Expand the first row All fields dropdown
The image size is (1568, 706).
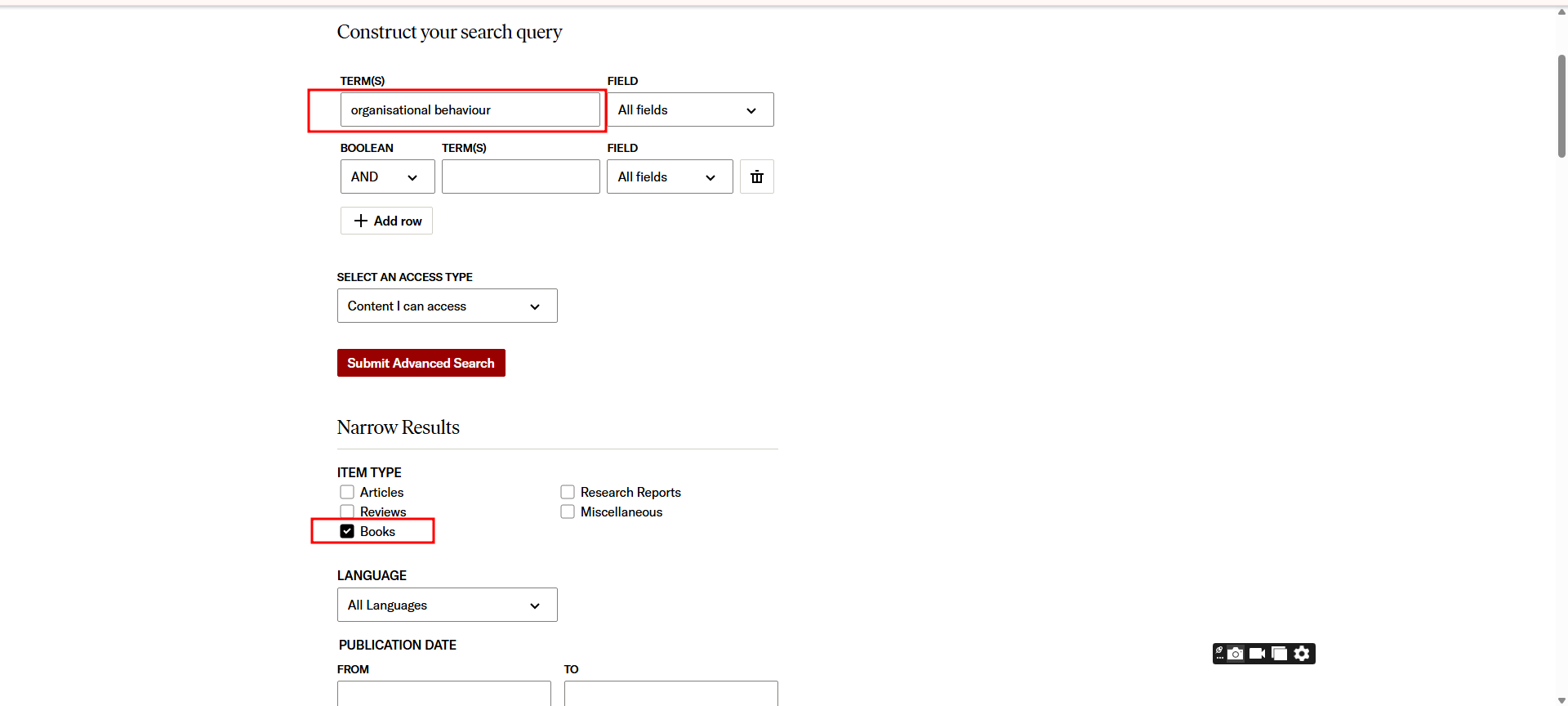coord(690,109)
